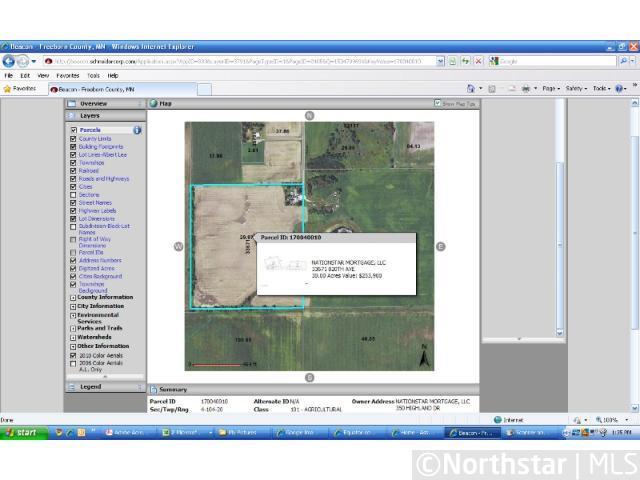This screenshot has height=480, width=640.
Task: Open the Favorites menu
Action: click(x=67, y=75)
